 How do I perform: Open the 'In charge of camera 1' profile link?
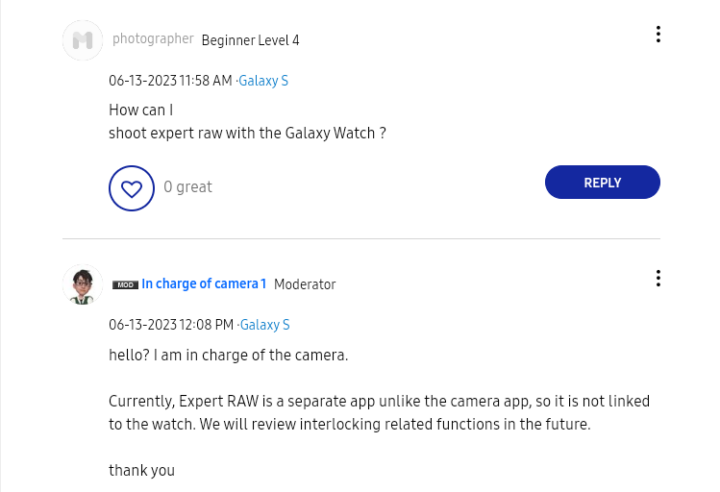[x=204, y=284]
